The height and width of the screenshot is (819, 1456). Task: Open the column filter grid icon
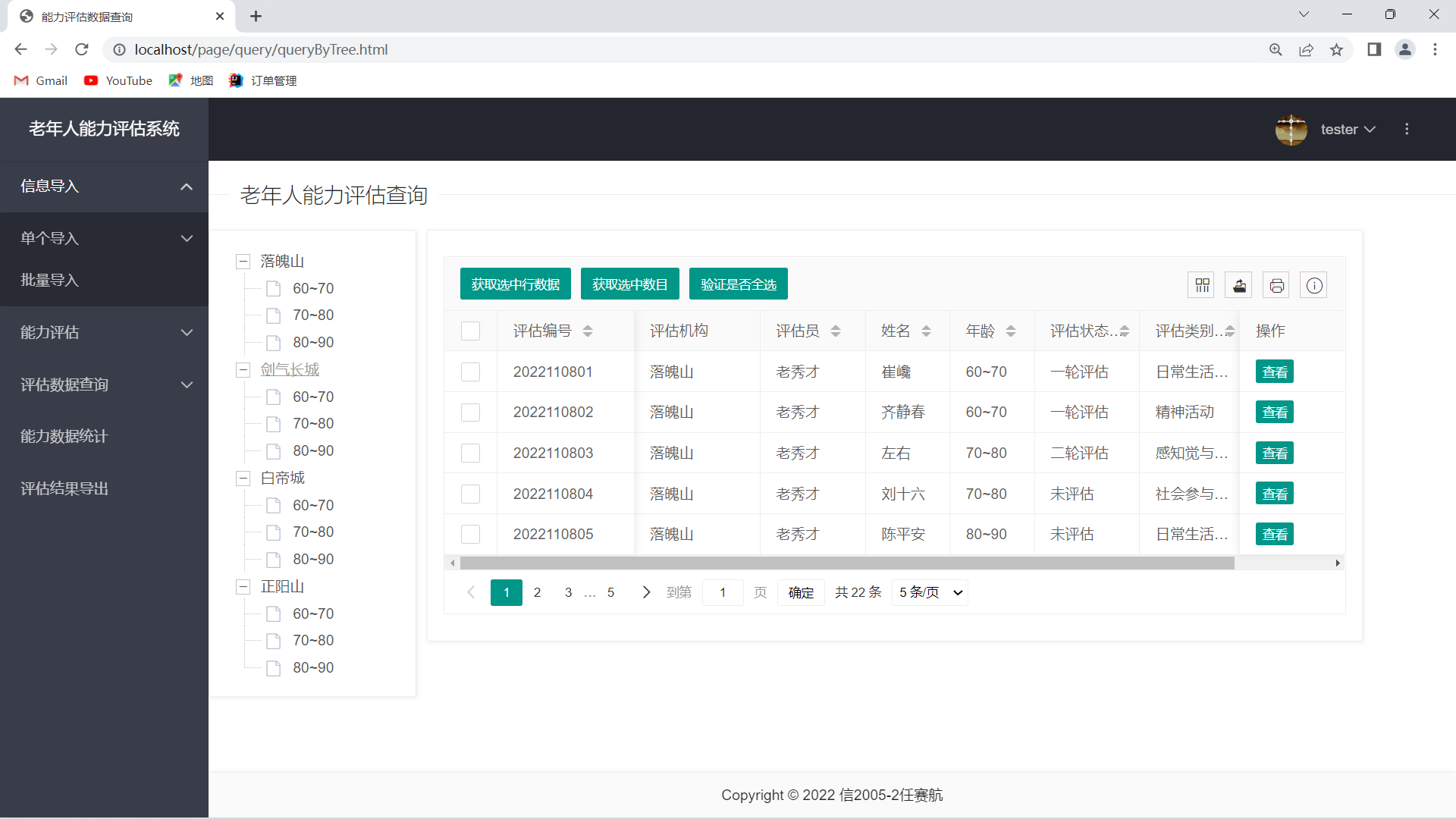tap(1202, 285)
